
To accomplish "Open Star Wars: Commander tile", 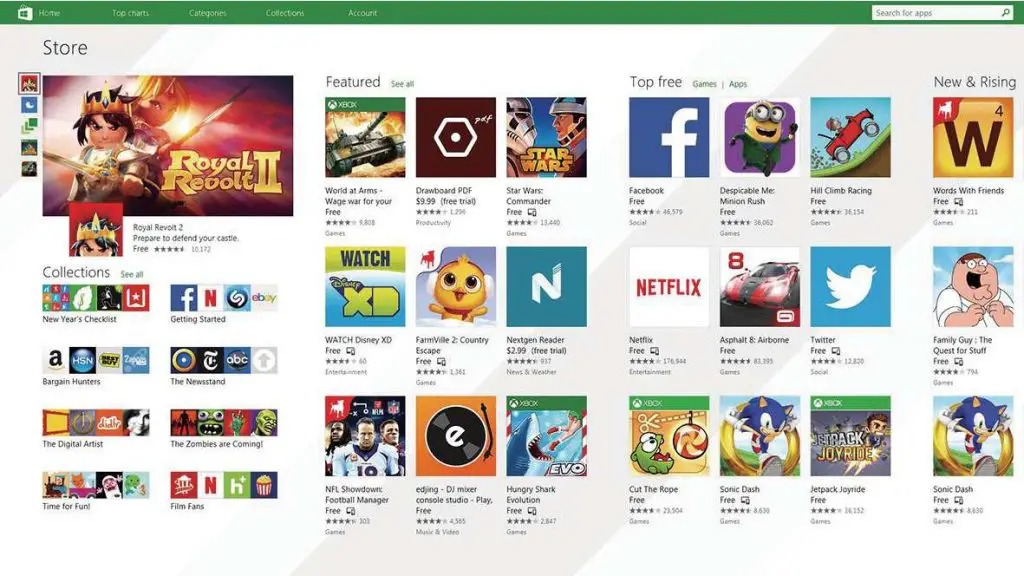I will pyautogui.click(x=546, y=137).
